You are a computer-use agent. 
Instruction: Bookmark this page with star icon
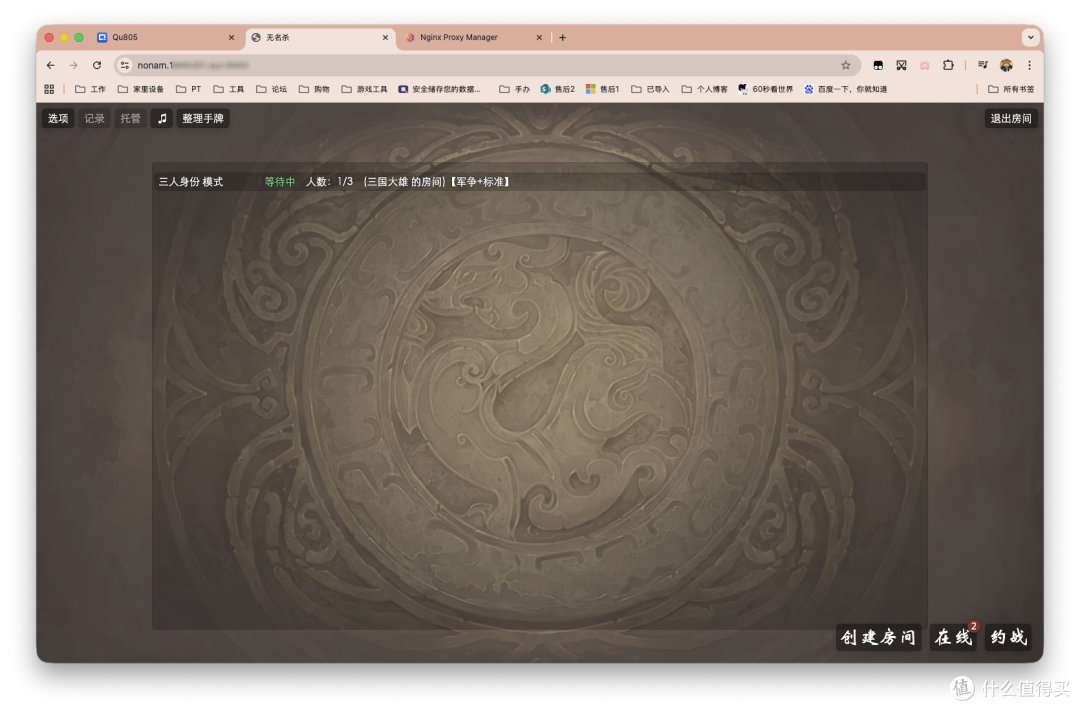pyautogui.click(x=846, y=65)
